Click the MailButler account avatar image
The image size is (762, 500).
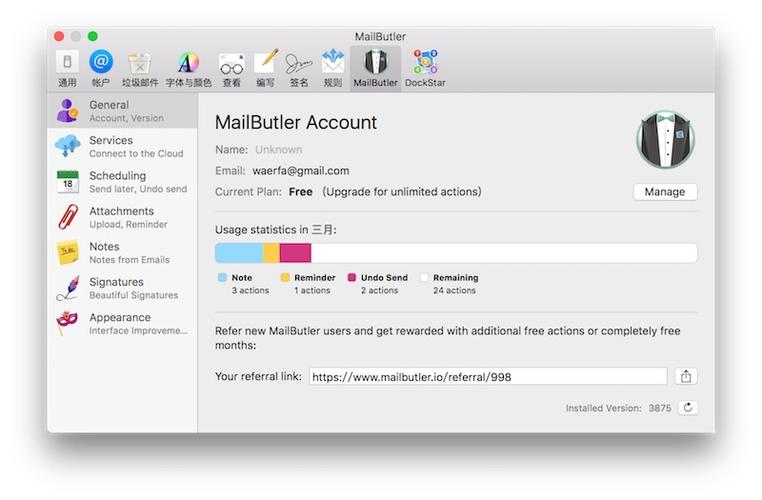click(x=665, y=139)
